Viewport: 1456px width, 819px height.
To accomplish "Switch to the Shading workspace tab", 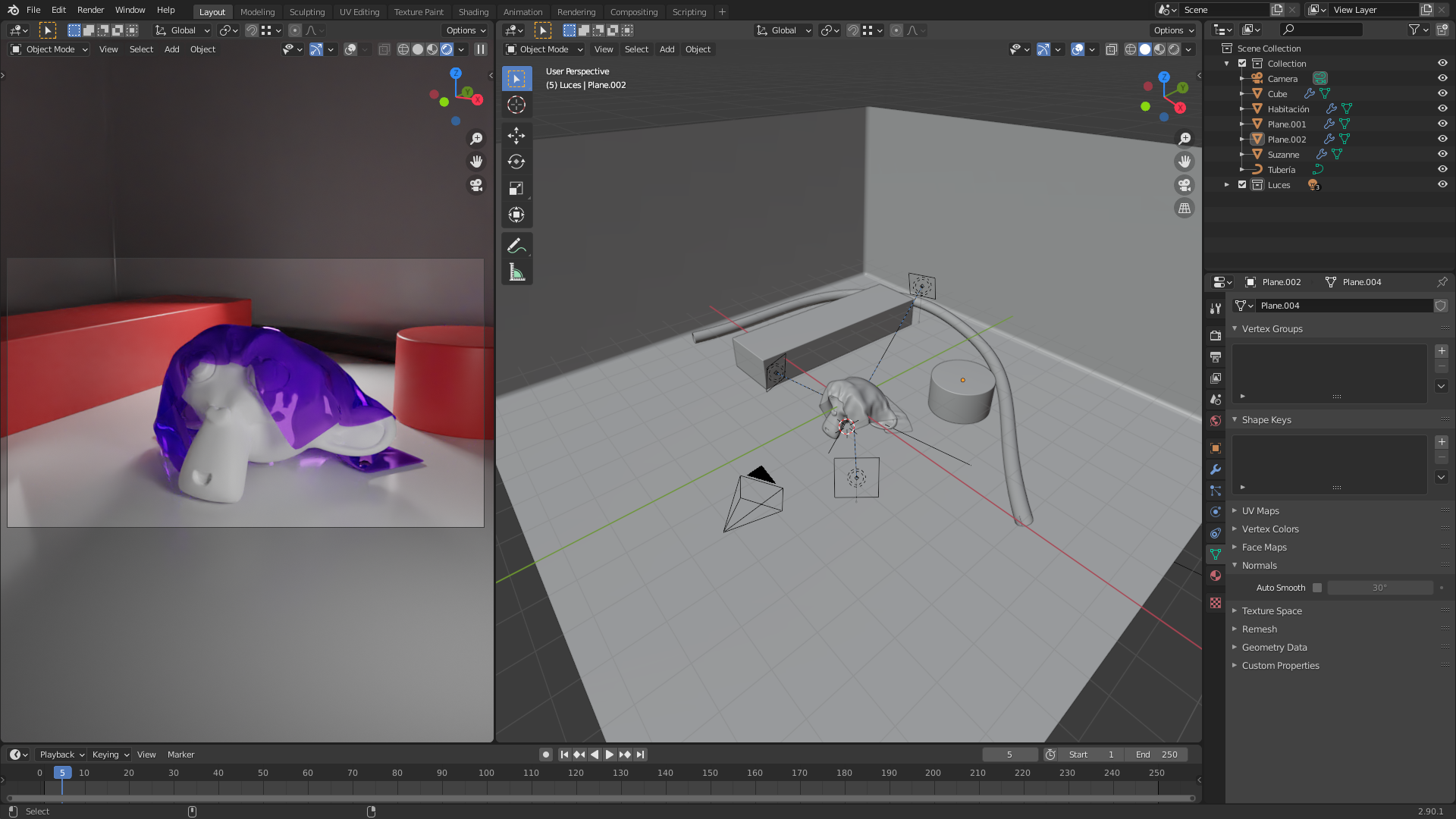I will pos(473,11).
